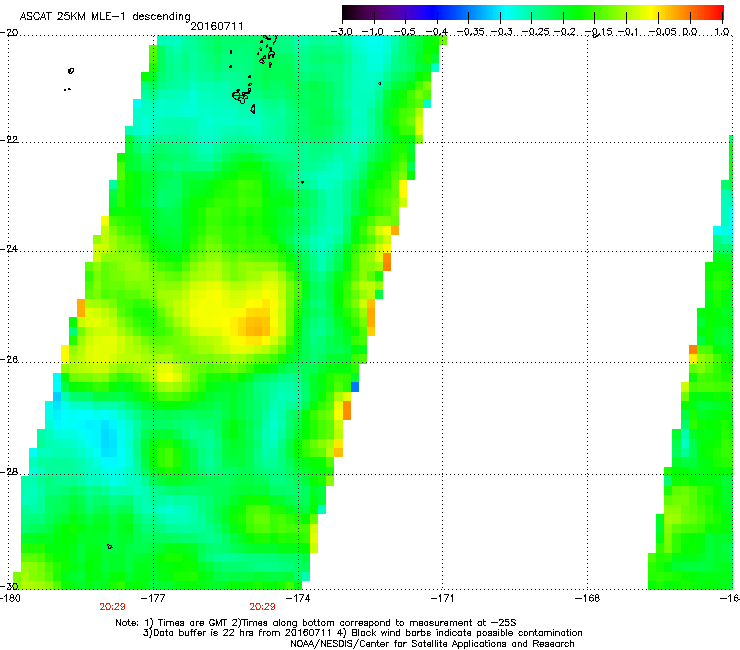
Task: Click the "NOAA/NESDIS/Center for Satellite Applications and Research" credit
Action: click(x=432, y=644)
